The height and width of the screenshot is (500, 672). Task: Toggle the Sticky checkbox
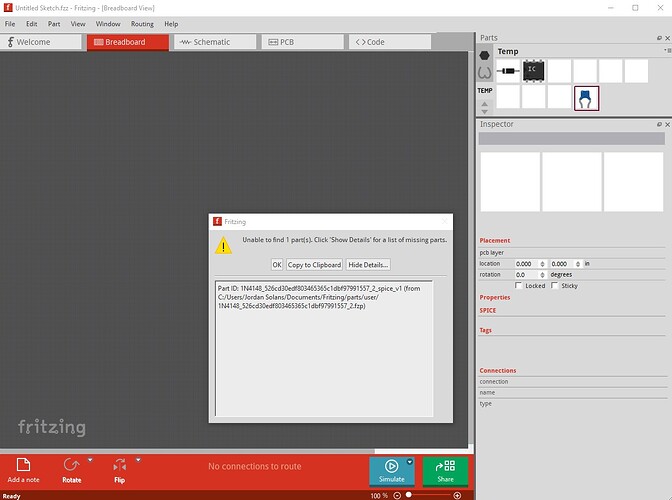pos(555,285)
